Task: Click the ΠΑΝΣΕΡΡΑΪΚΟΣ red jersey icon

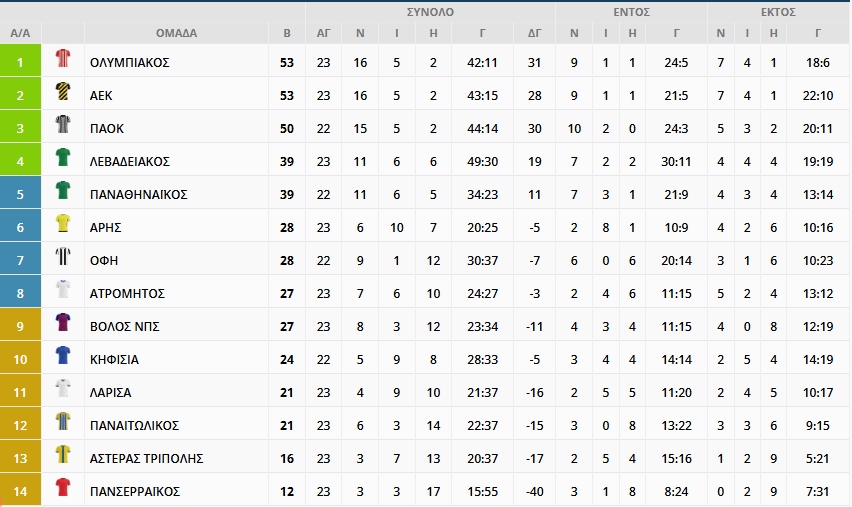Action: pyautogui.click(x=63, y=487)
